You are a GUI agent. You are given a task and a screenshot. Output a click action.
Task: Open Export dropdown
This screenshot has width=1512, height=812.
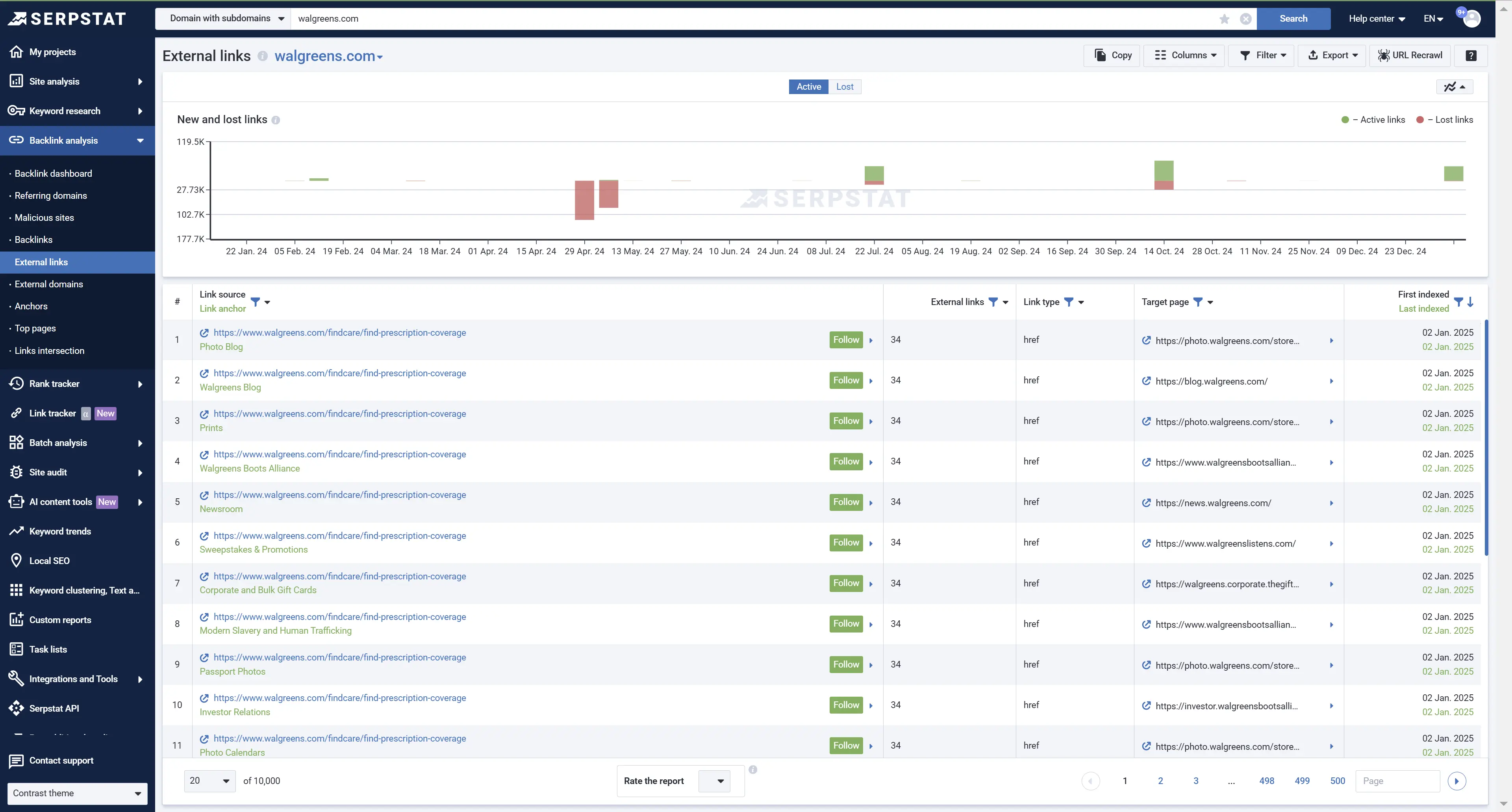pyautogui.click(x=1332, y=55)
